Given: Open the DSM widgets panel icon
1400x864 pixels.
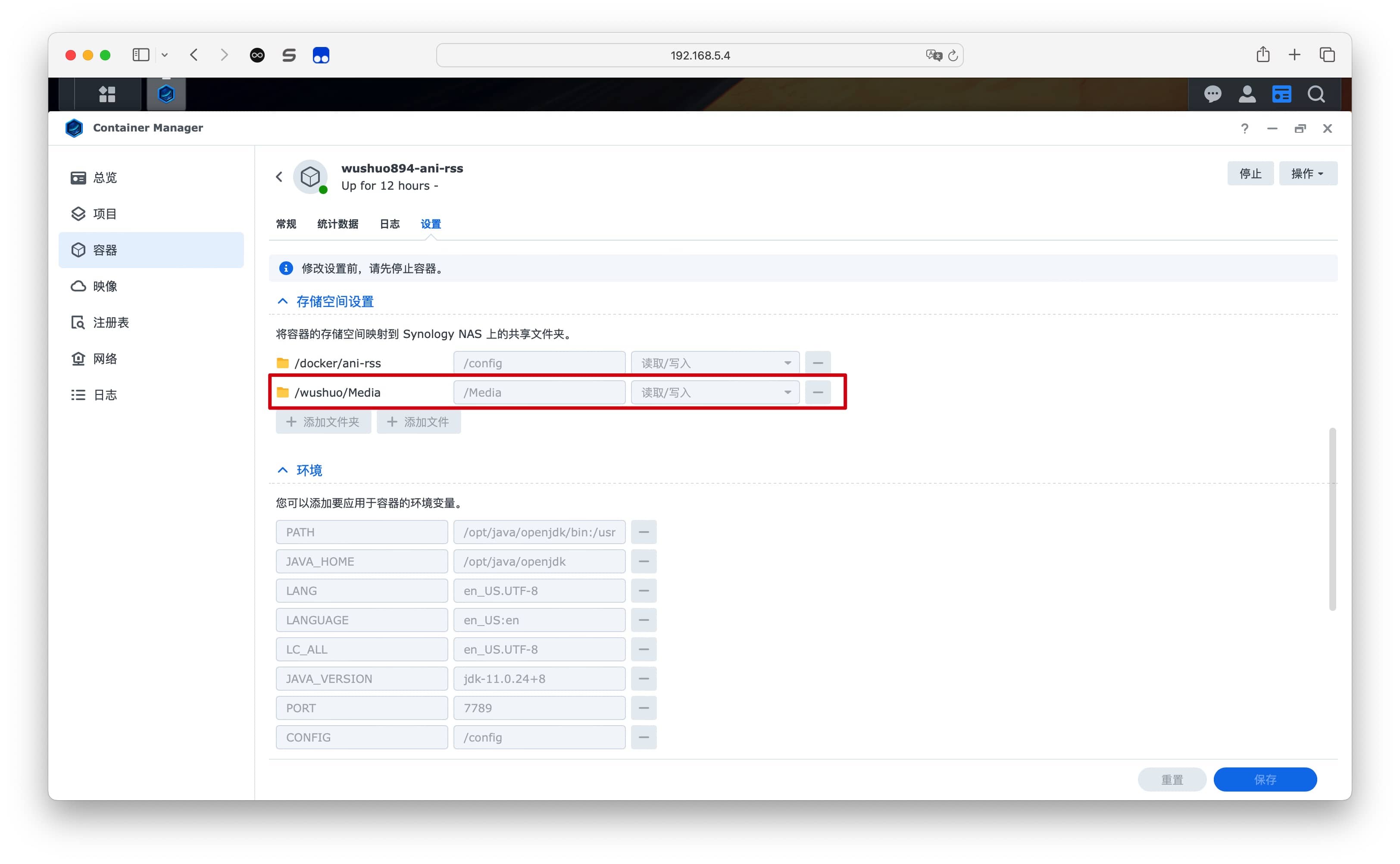Looking at the screenshot, I should tap(1281, 94).
